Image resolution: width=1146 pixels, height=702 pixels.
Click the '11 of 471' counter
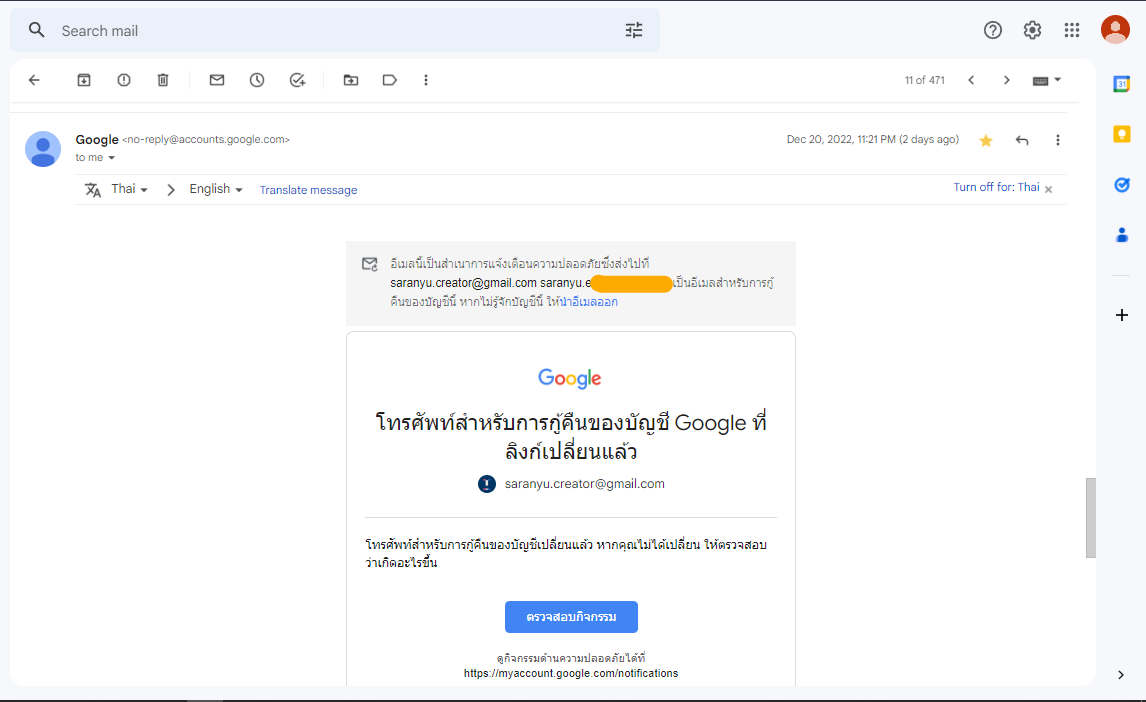(x=925, y=80)
